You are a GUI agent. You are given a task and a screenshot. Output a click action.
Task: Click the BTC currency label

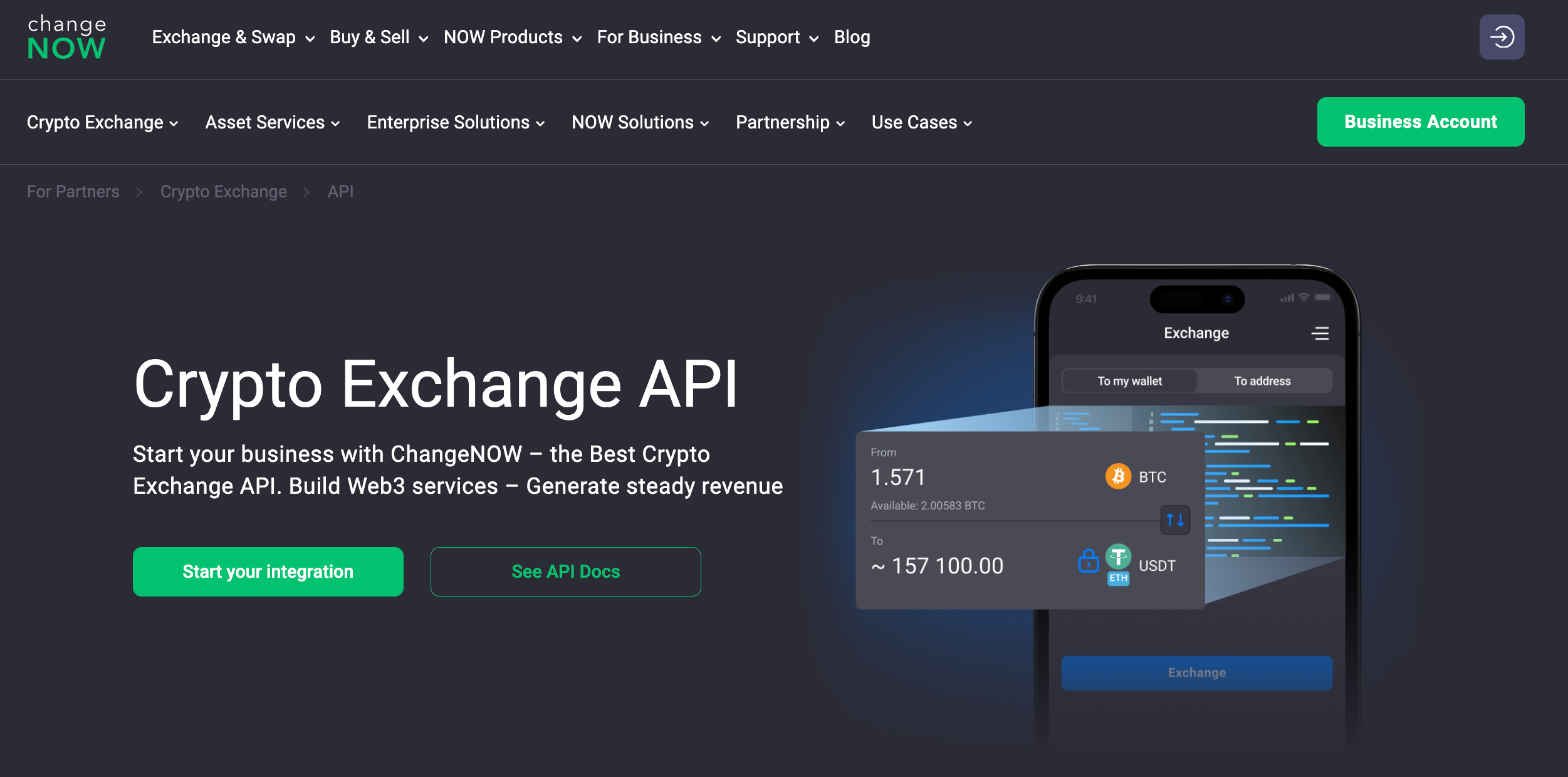[x=1152, y=477]
